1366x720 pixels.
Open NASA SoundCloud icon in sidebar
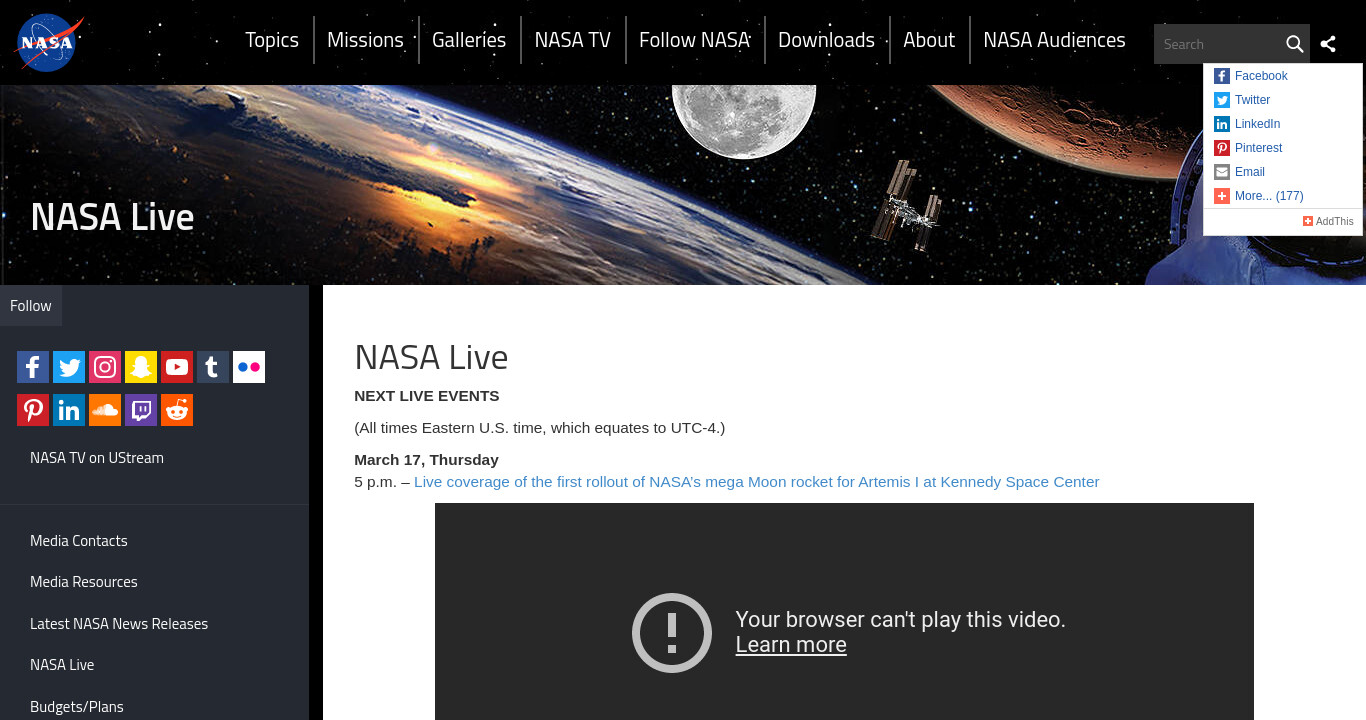pyautogui.click(x=105, y=410)
